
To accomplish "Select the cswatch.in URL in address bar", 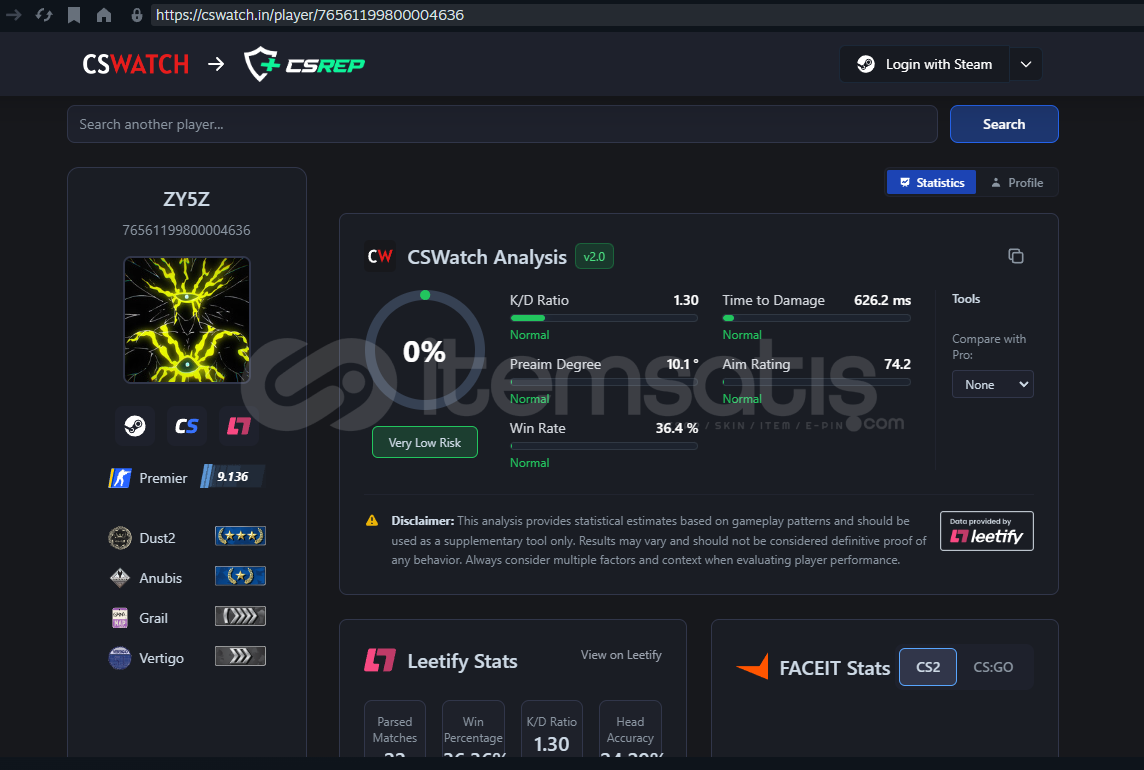I will click(x=309, y=15).
